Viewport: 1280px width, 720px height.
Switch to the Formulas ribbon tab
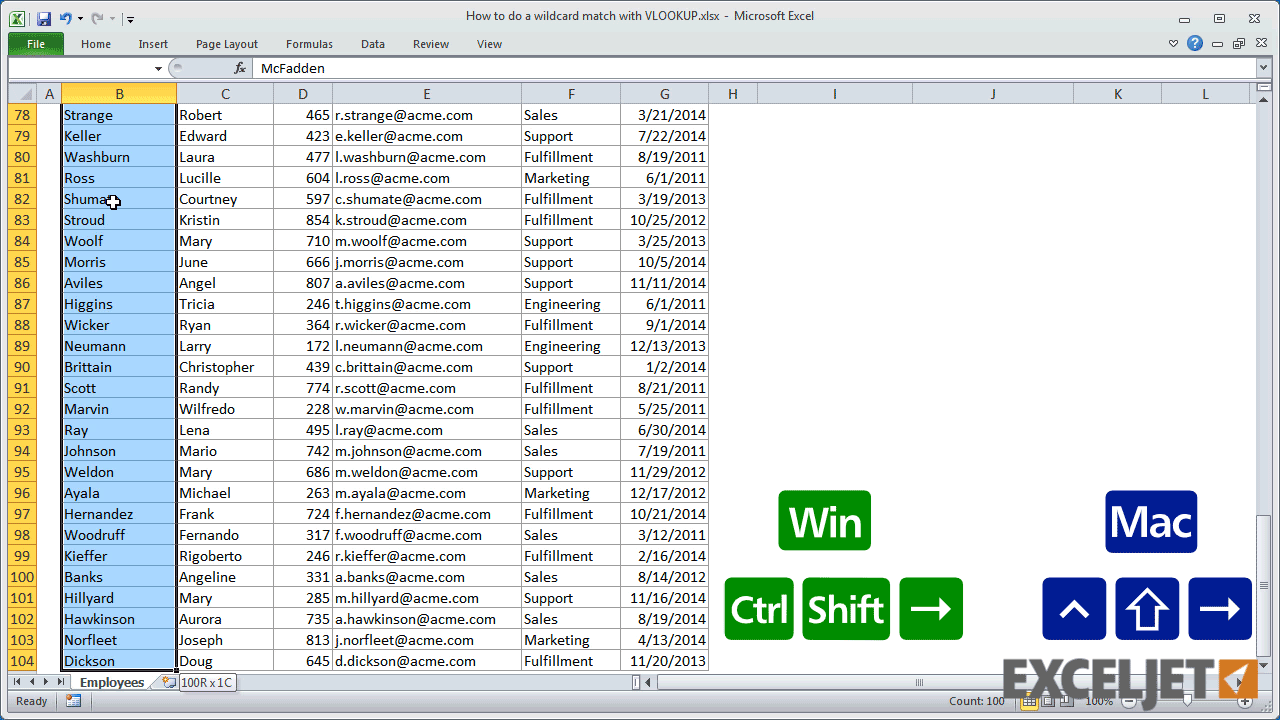[309, 44]
